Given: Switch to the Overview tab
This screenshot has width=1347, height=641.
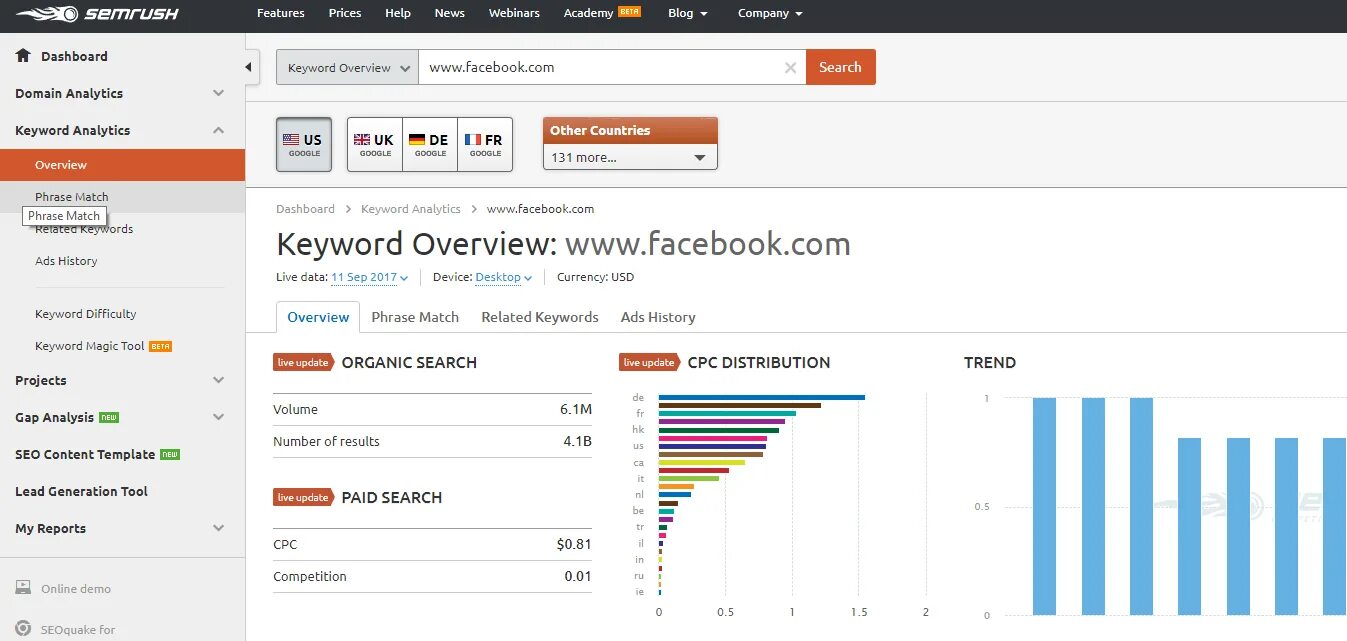Looking at the screenshot, I should 318,317.
